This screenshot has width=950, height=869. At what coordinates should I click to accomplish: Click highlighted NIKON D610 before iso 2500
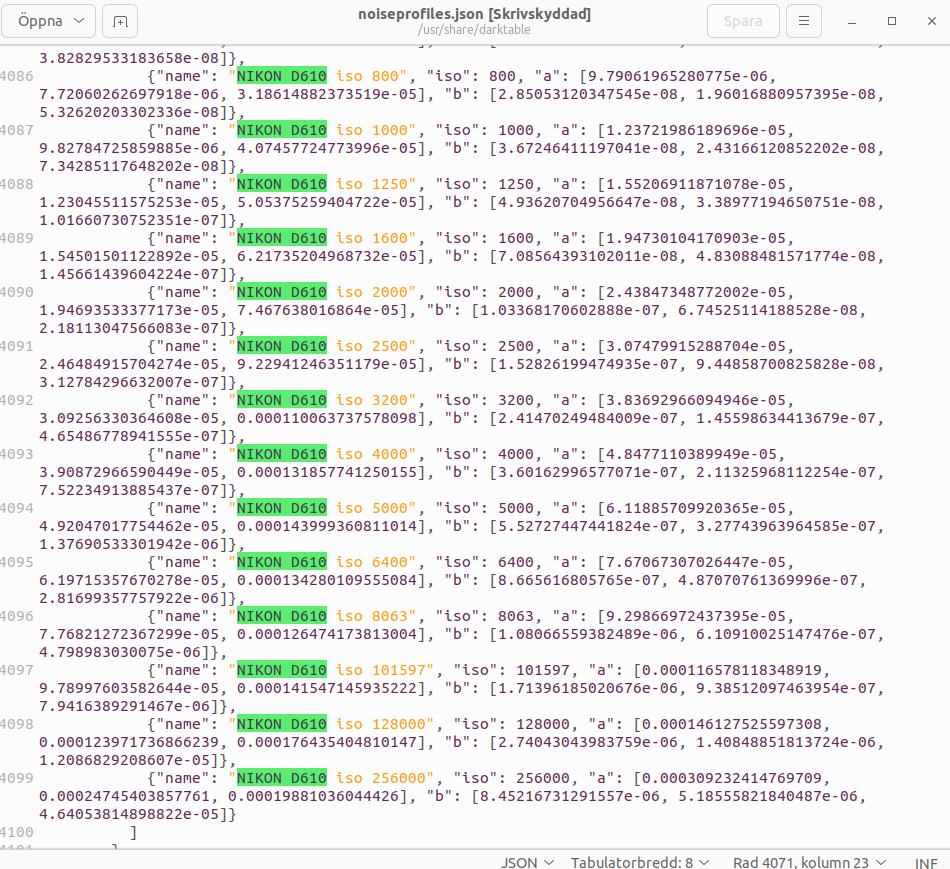(x=282, y=345)
